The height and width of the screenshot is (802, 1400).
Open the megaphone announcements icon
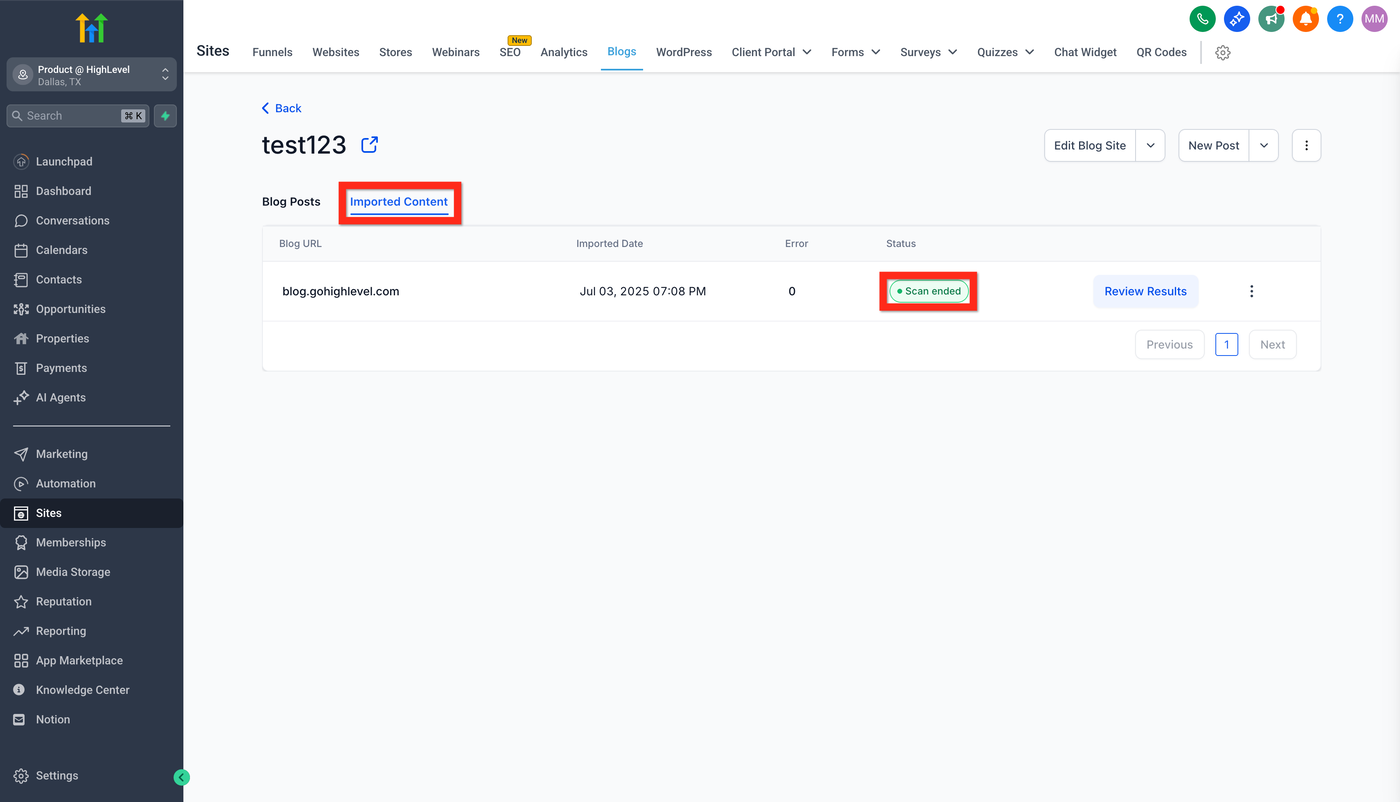[1271, 18]
